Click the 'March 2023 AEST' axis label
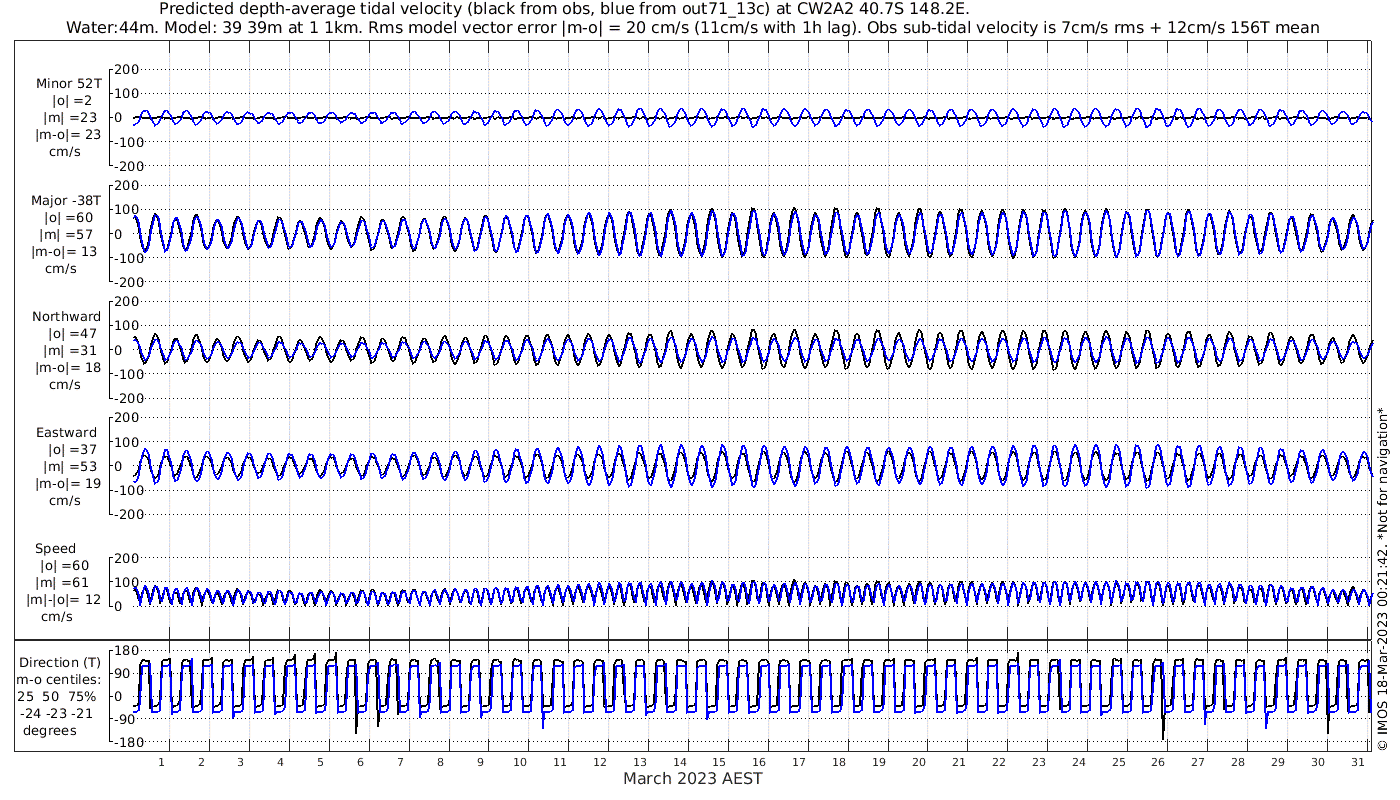Viewport: 1400px width, 800px height. (x=692, y=778)
